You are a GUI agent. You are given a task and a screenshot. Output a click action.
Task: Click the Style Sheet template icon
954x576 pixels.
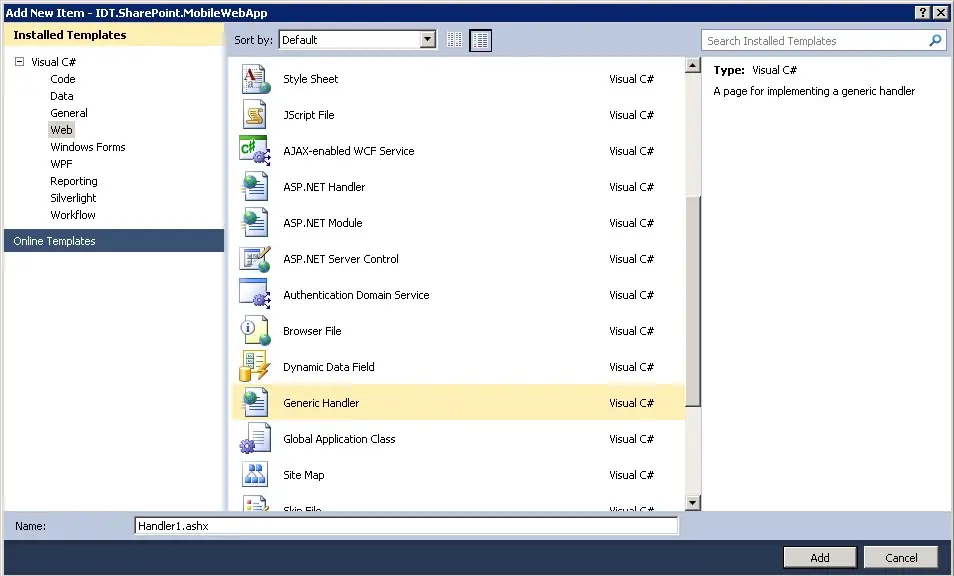coord(254,79)
